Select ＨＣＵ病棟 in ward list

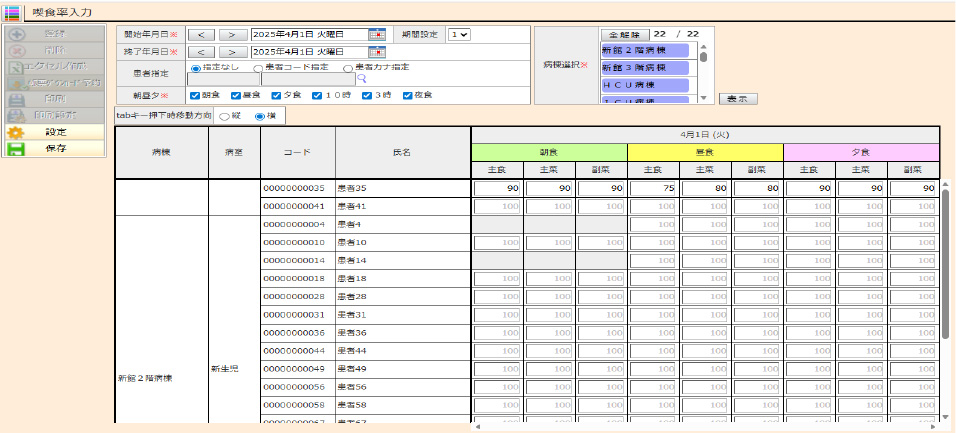click(646, 86)
